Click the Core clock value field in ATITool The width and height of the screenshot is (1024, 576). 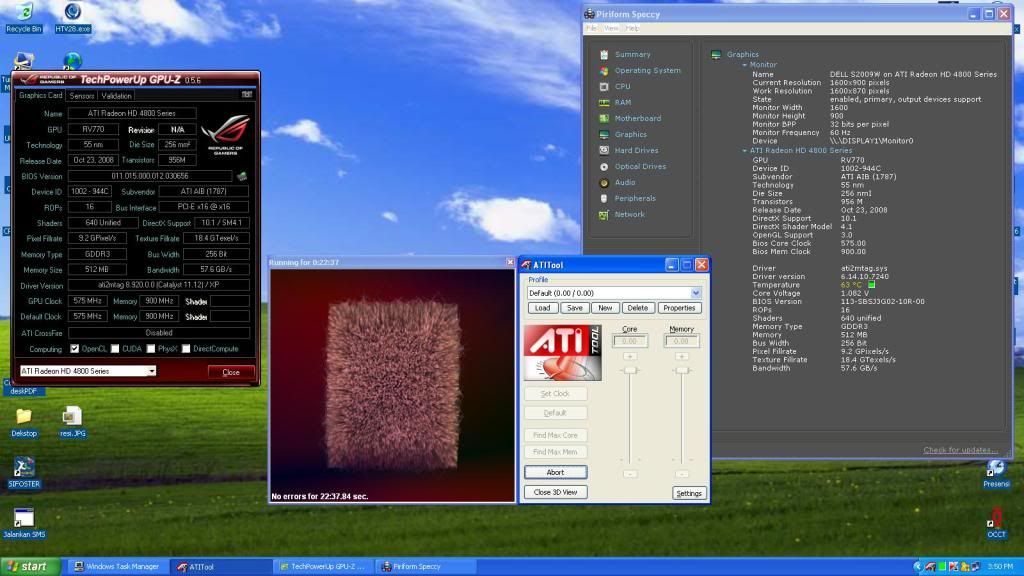[x=630, y=341]
